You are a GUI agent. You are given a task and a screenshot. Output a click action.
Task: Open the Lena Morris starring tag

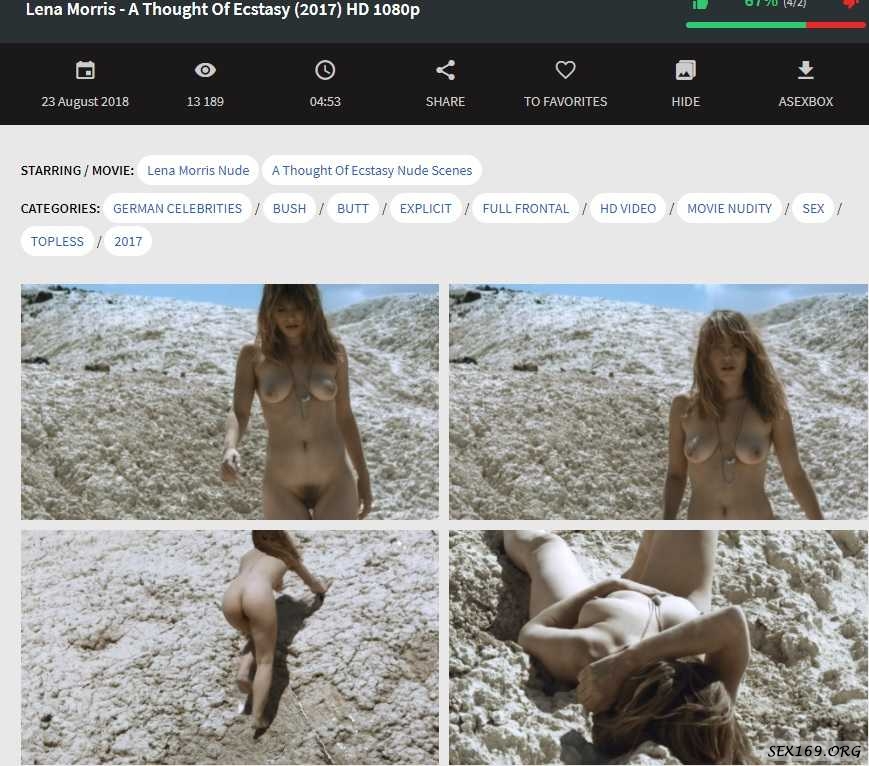pyautogui.click(x=198, y=170)
